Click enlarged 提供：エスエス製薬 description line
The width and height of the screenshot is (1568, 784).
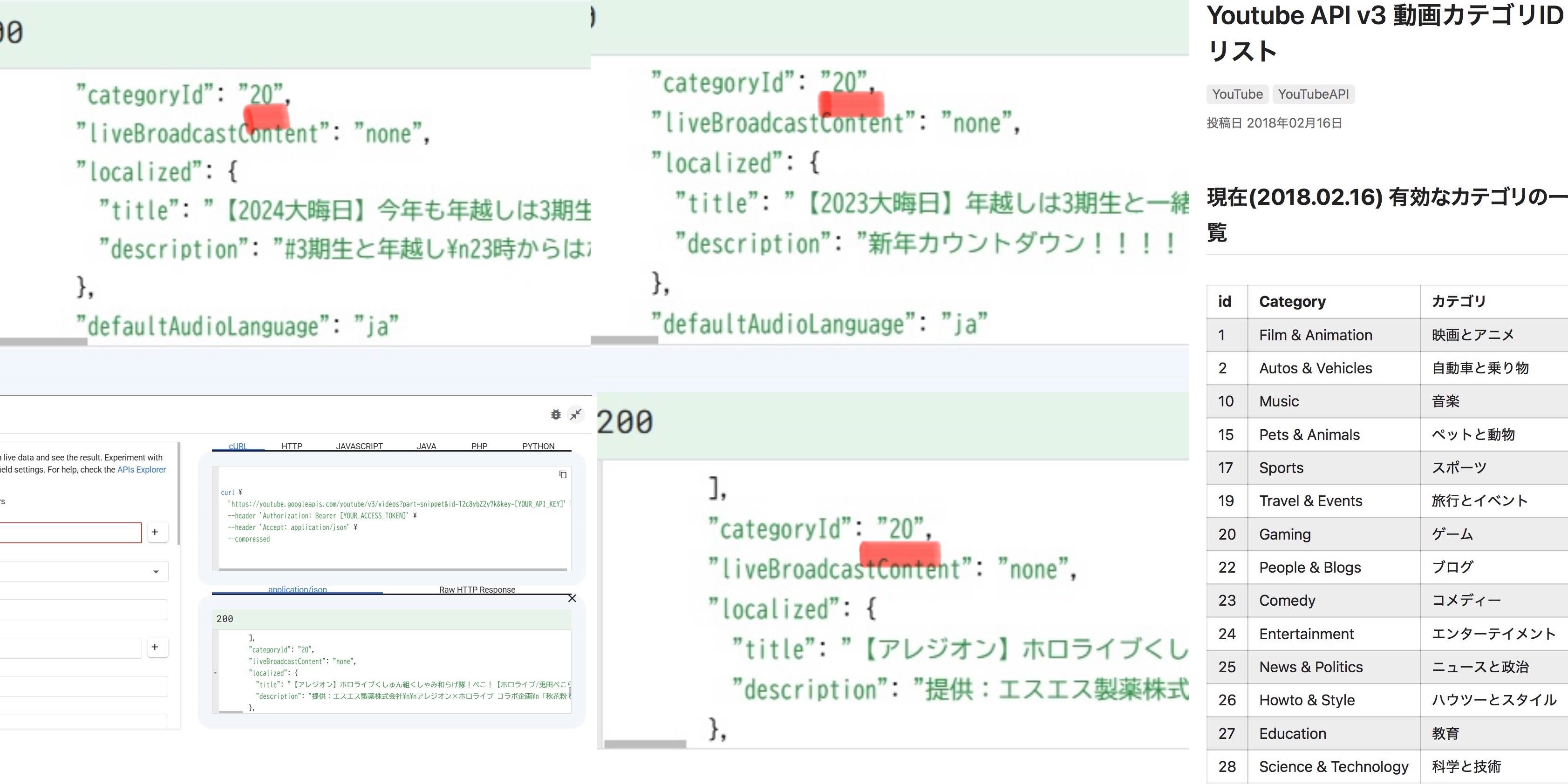(960, 689)
